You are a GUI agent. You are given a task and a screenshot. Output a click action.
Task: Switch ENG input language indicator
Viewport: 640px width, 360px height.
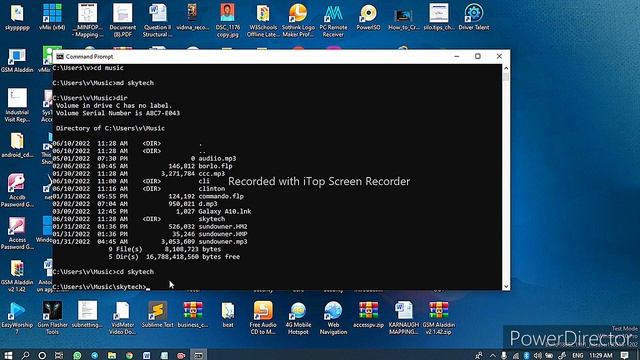pos(578,356)
